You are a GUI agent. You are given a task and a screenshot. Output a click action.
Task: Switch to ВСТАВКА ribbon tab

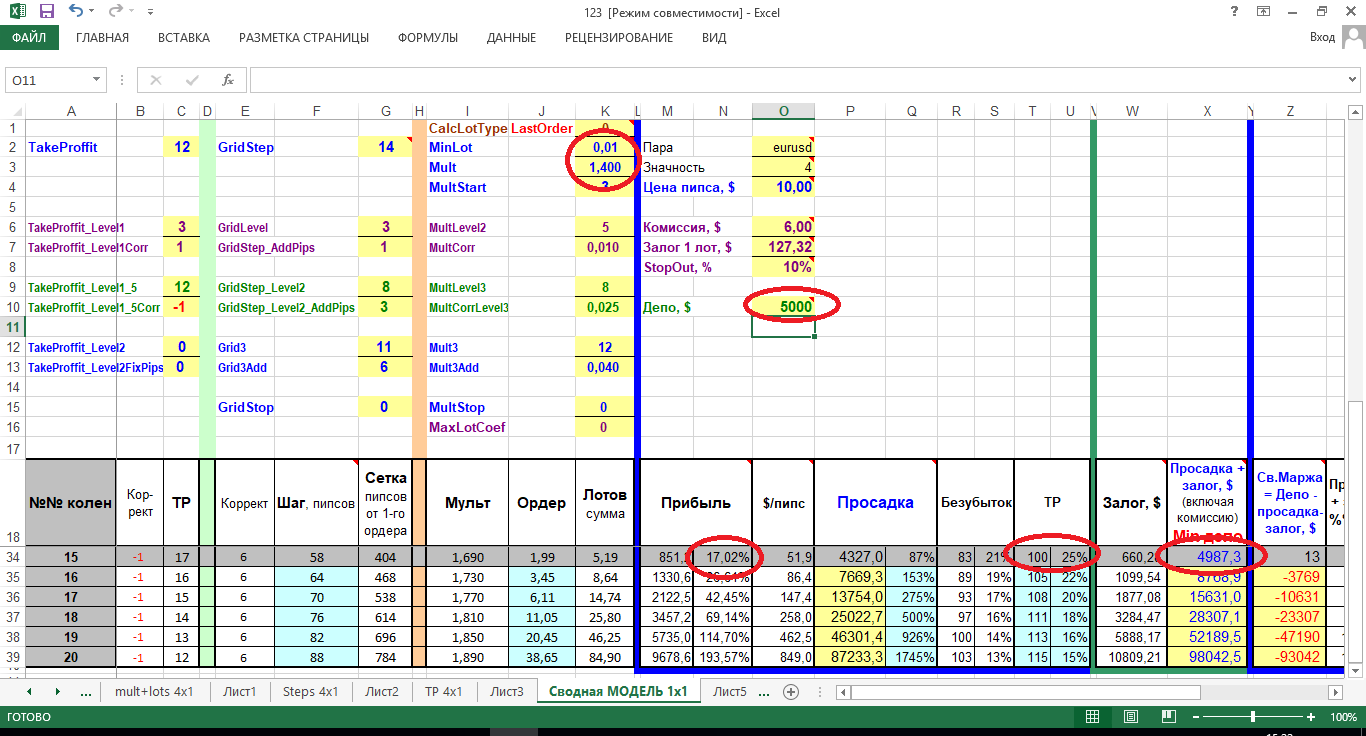tap(184, 38)
